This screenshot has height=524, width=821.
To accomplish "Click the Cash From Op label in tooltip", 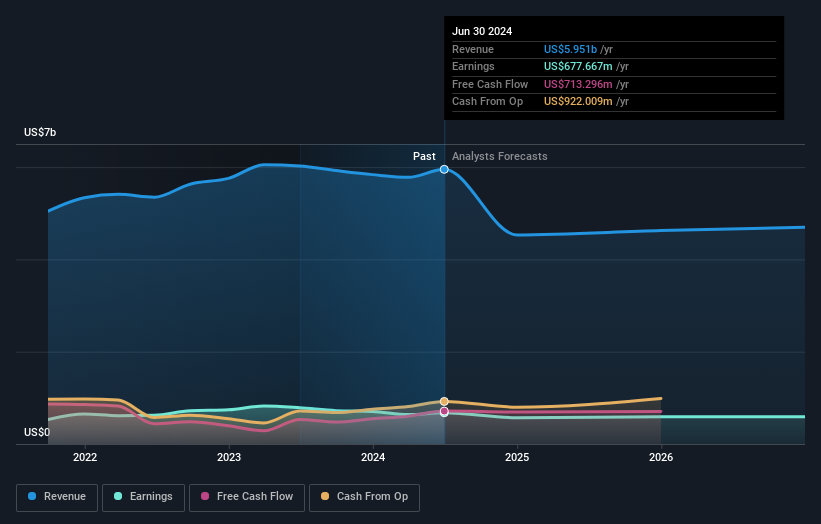I will [487, 102].
